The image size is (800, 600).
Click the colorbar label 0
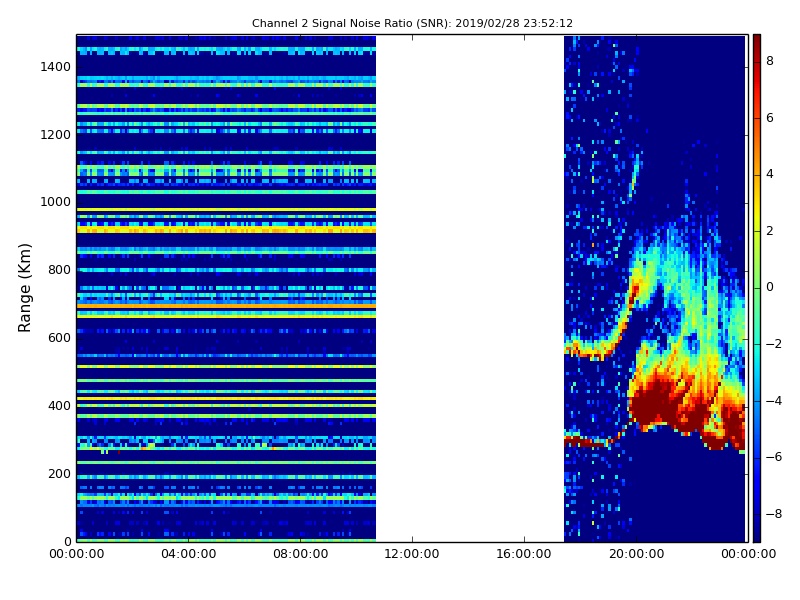[x=770, y=287]
